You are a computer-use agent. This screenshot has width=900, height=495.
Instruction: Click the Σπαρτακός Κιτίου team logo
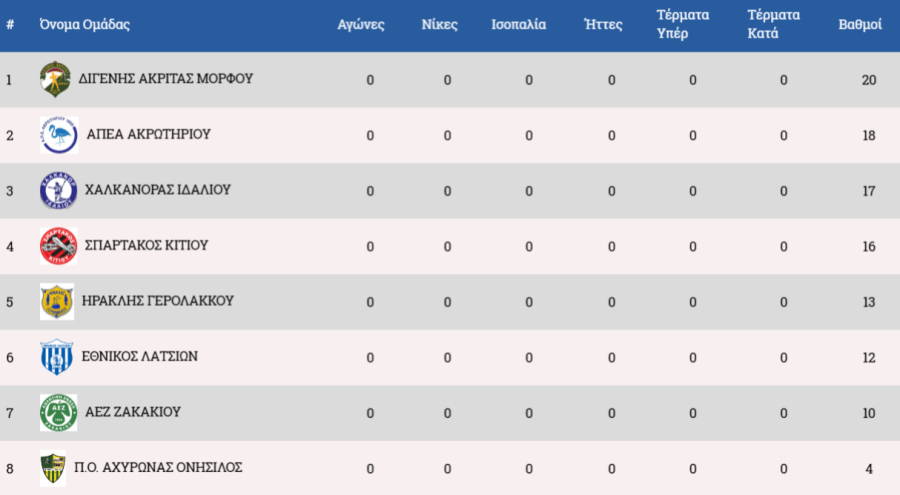point(58,245)
